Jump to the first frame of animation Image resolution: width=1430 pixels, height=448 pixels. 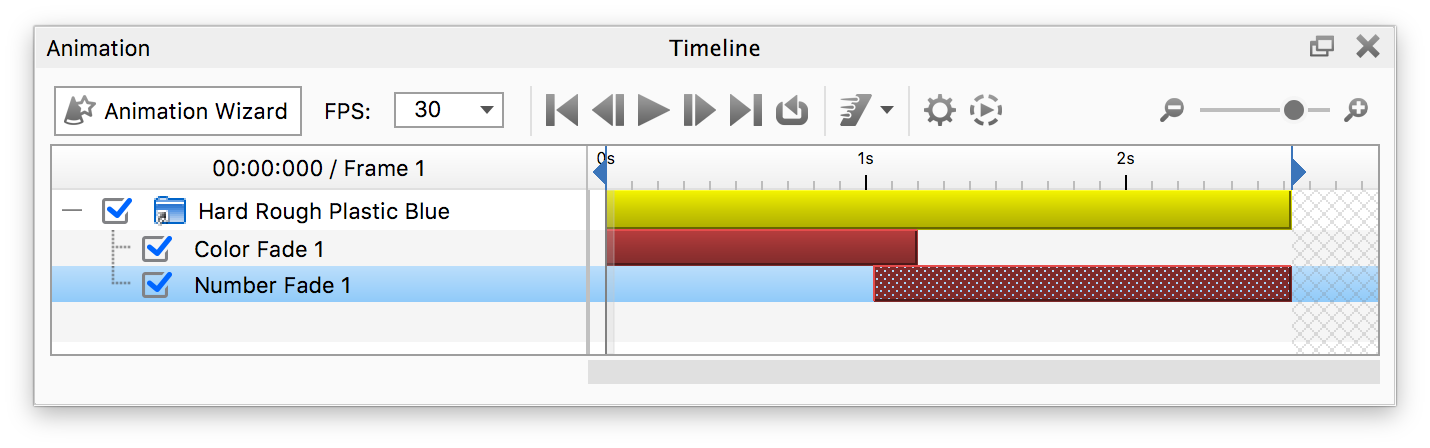click(x=562, y=110)
